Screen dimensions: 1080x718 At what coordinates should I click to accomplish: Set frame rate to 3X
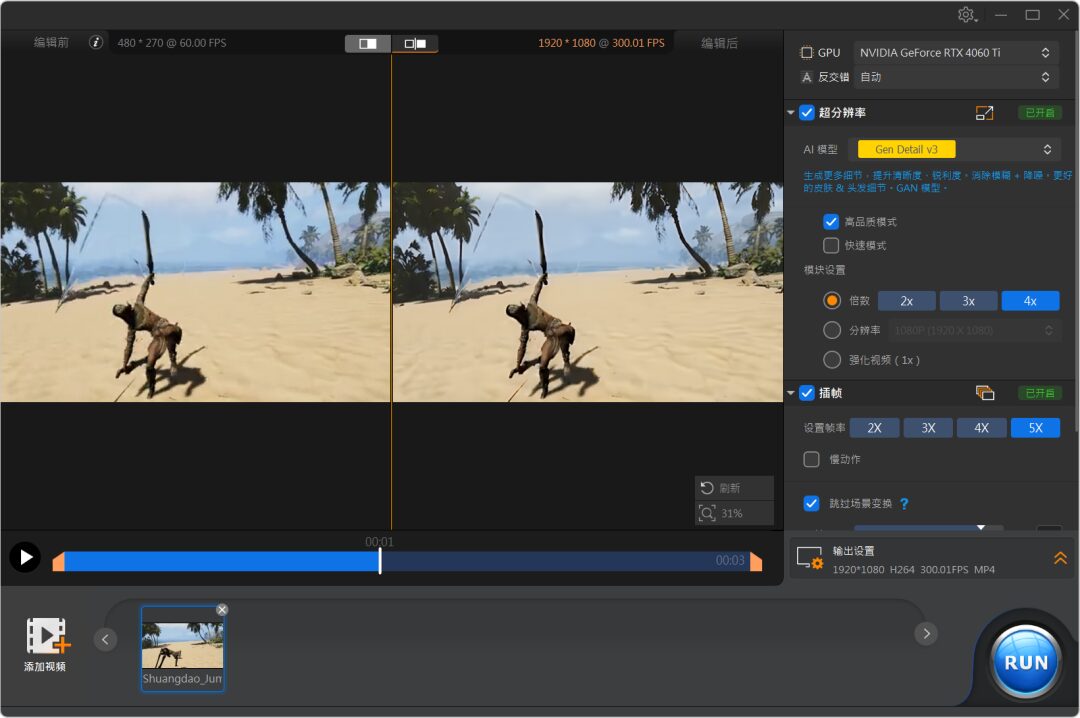click(928, 428)
